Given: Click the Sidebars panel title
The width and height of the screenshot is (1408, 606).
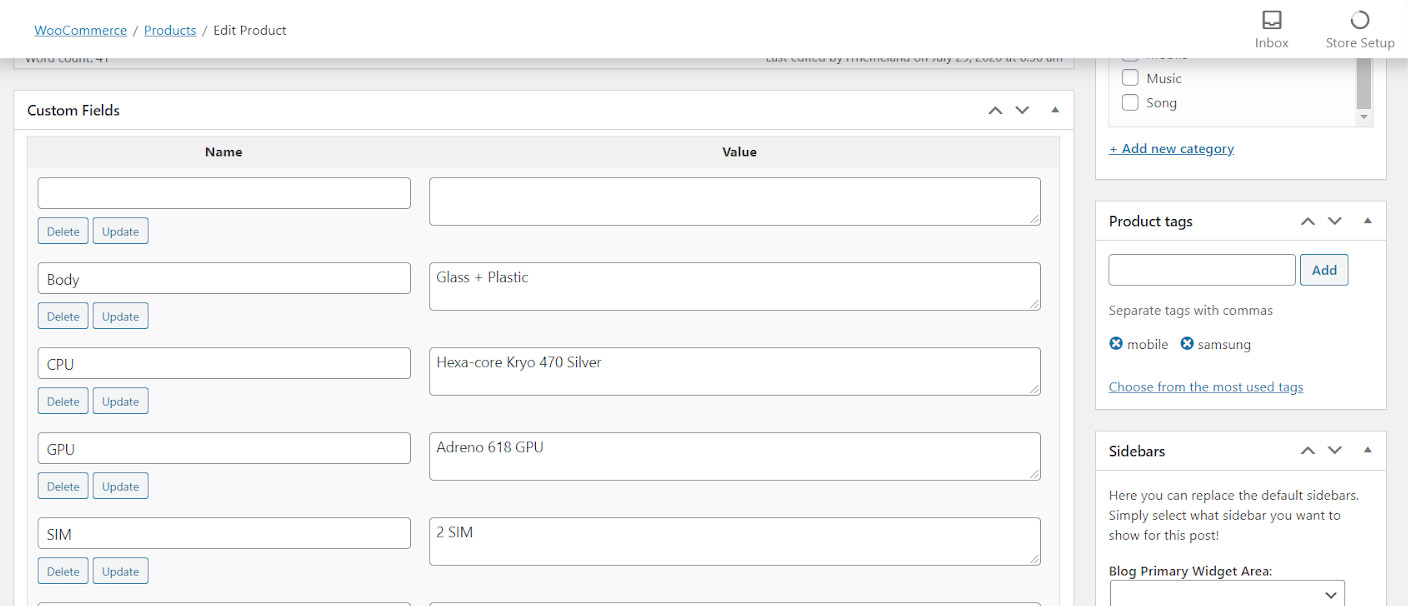Looking at the screenshot, I should pos(1137,451).
